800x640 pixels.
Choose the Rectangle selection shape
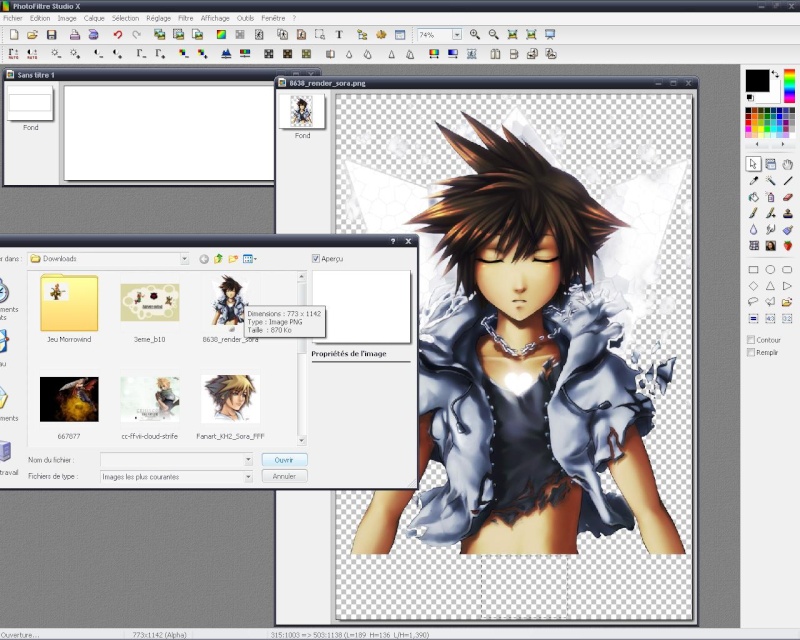753,269
